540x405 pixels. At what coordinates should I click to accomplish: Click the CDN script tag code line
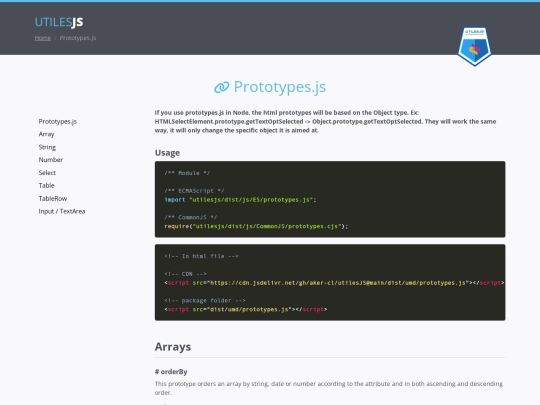[x=334, y=283]
